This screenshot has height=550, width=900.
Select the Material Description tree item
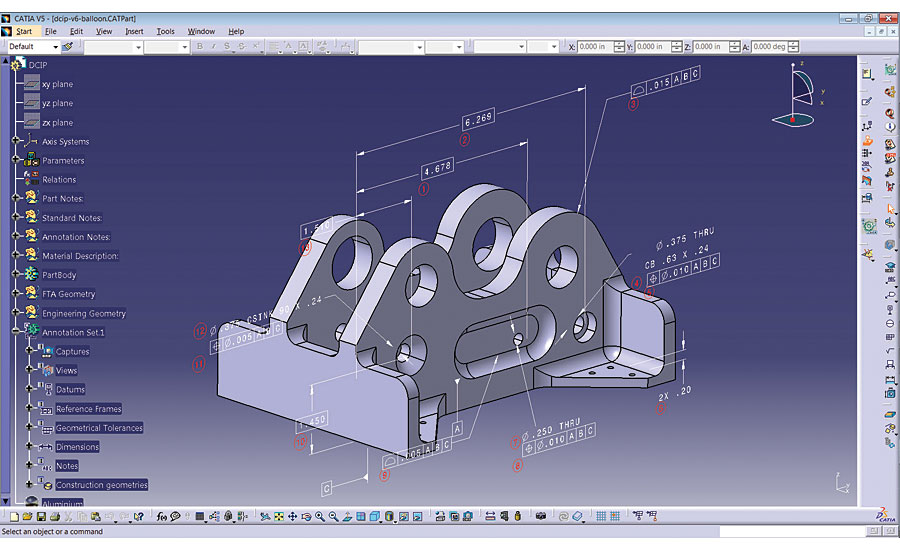[80, 256]
